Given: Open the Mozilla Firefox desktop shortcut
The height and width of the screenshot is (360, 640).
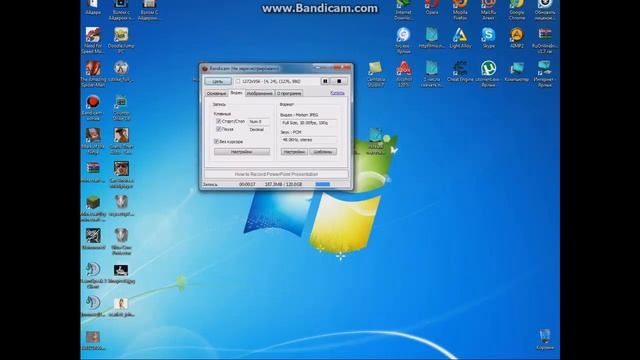Looking at the screenshot, I should tap(460, 10).
